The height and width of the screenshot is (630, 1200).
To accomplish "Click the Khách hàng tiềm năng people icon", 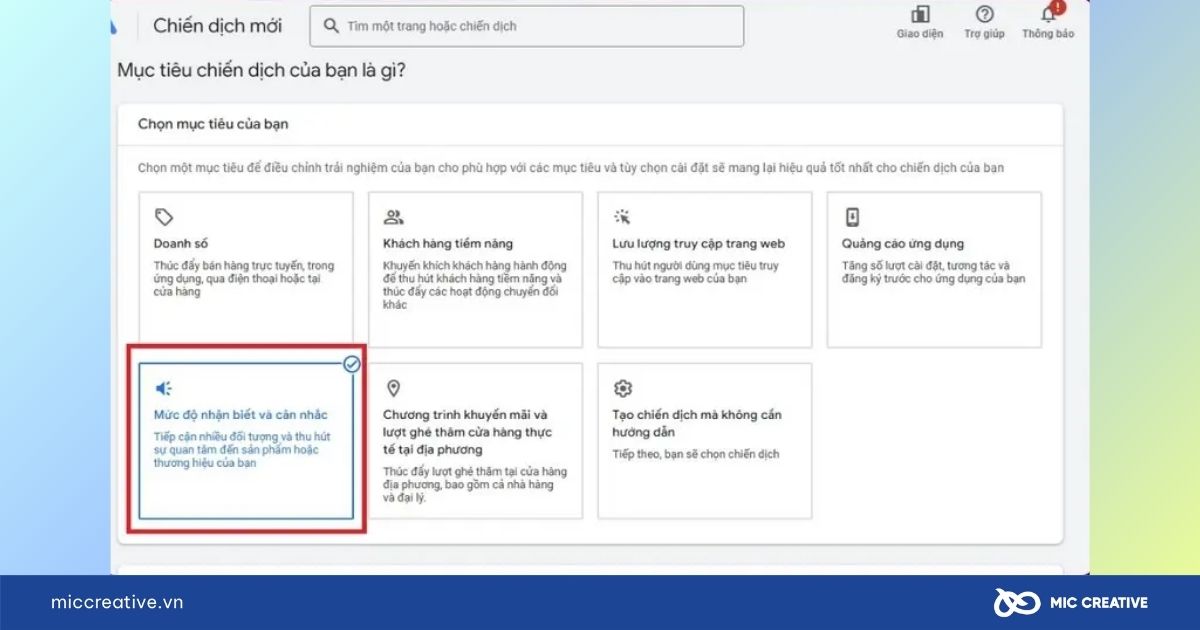I will point(393,218).
